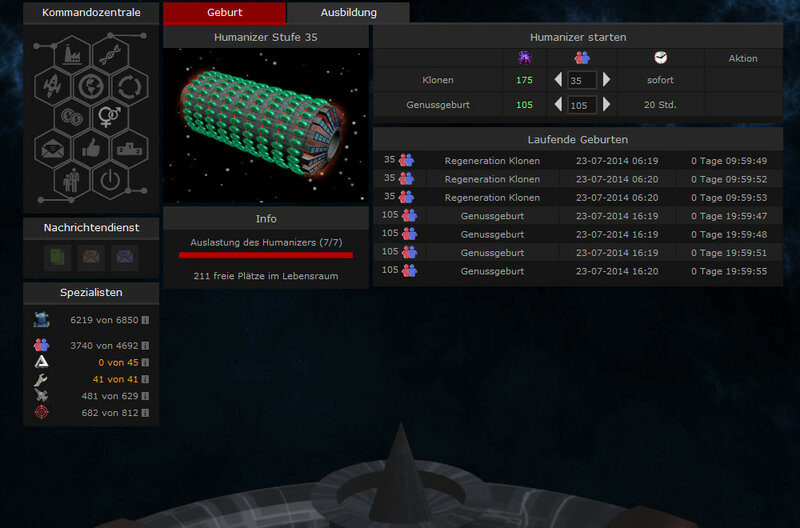The image size is (800, 528).
Task: Click '211 freie Plätze im Lebensraum' text
Action: pos(266,276)
